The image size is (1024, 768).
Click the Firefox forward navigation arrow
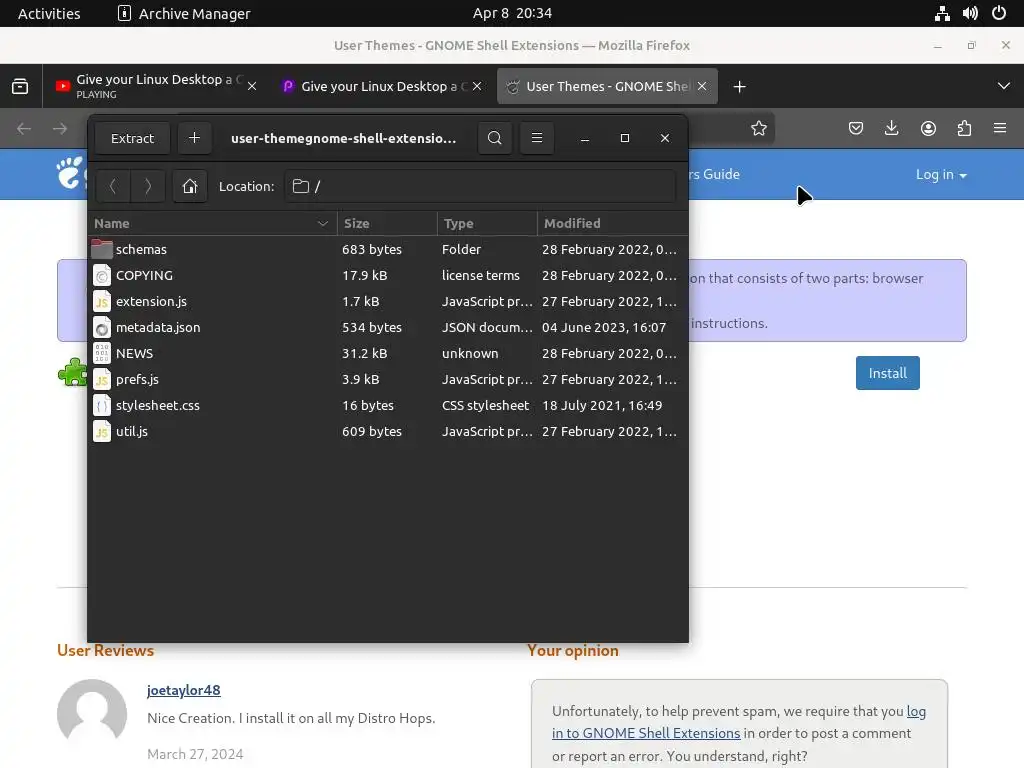coord(60,129)
